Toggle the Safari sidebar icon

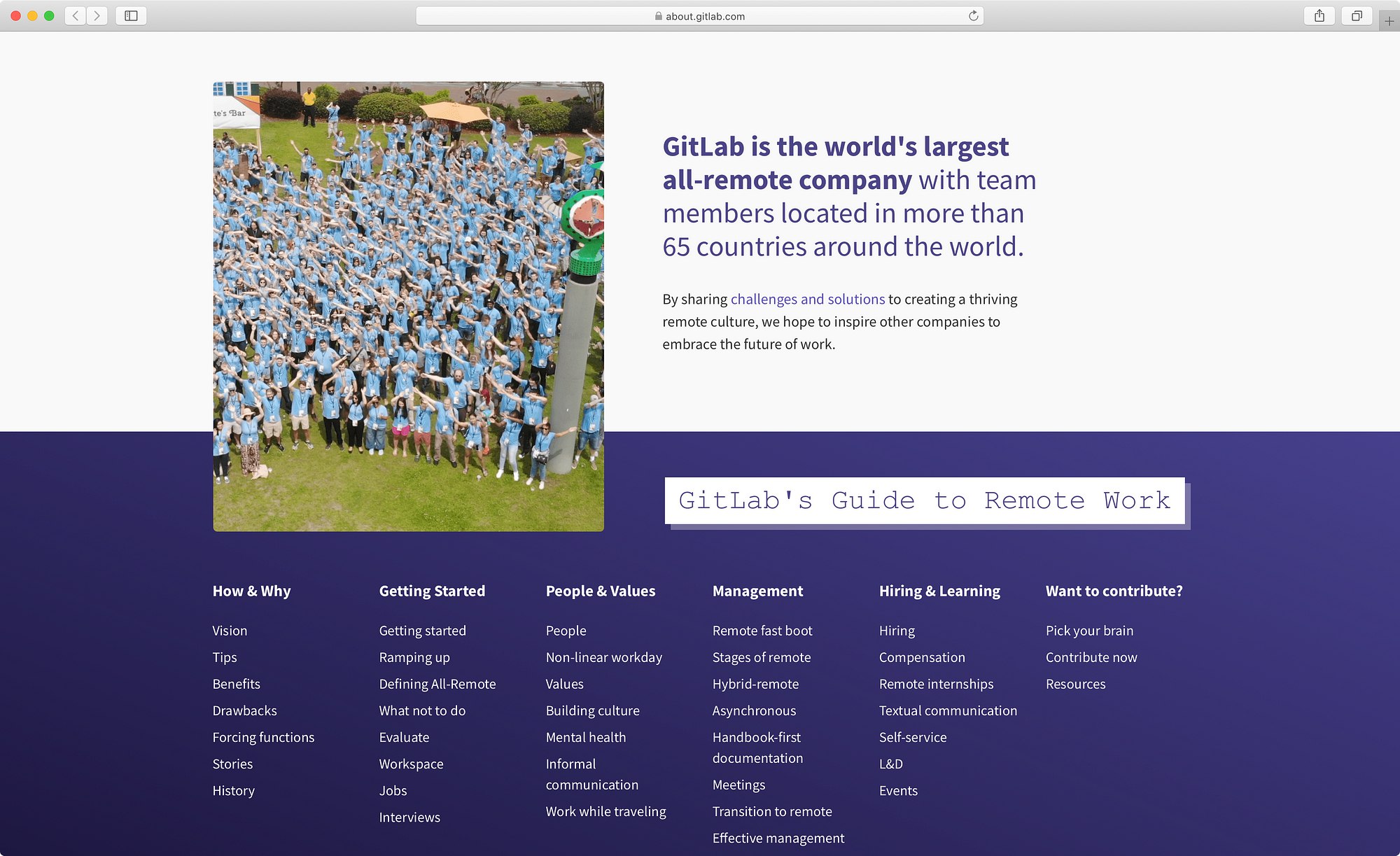click(x=131, y=15)
